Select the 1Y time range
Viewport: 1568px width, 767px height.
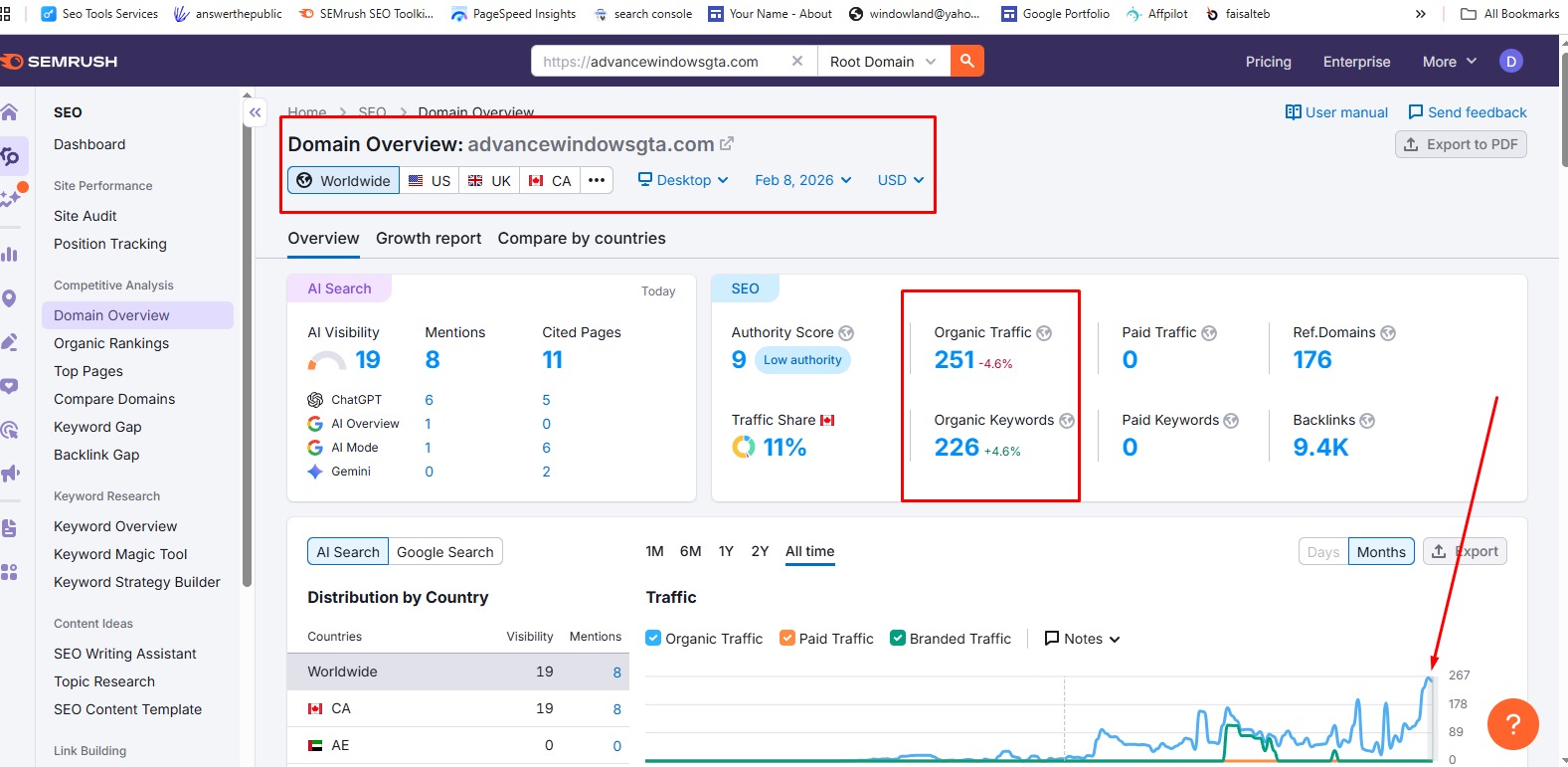point(726,551)
